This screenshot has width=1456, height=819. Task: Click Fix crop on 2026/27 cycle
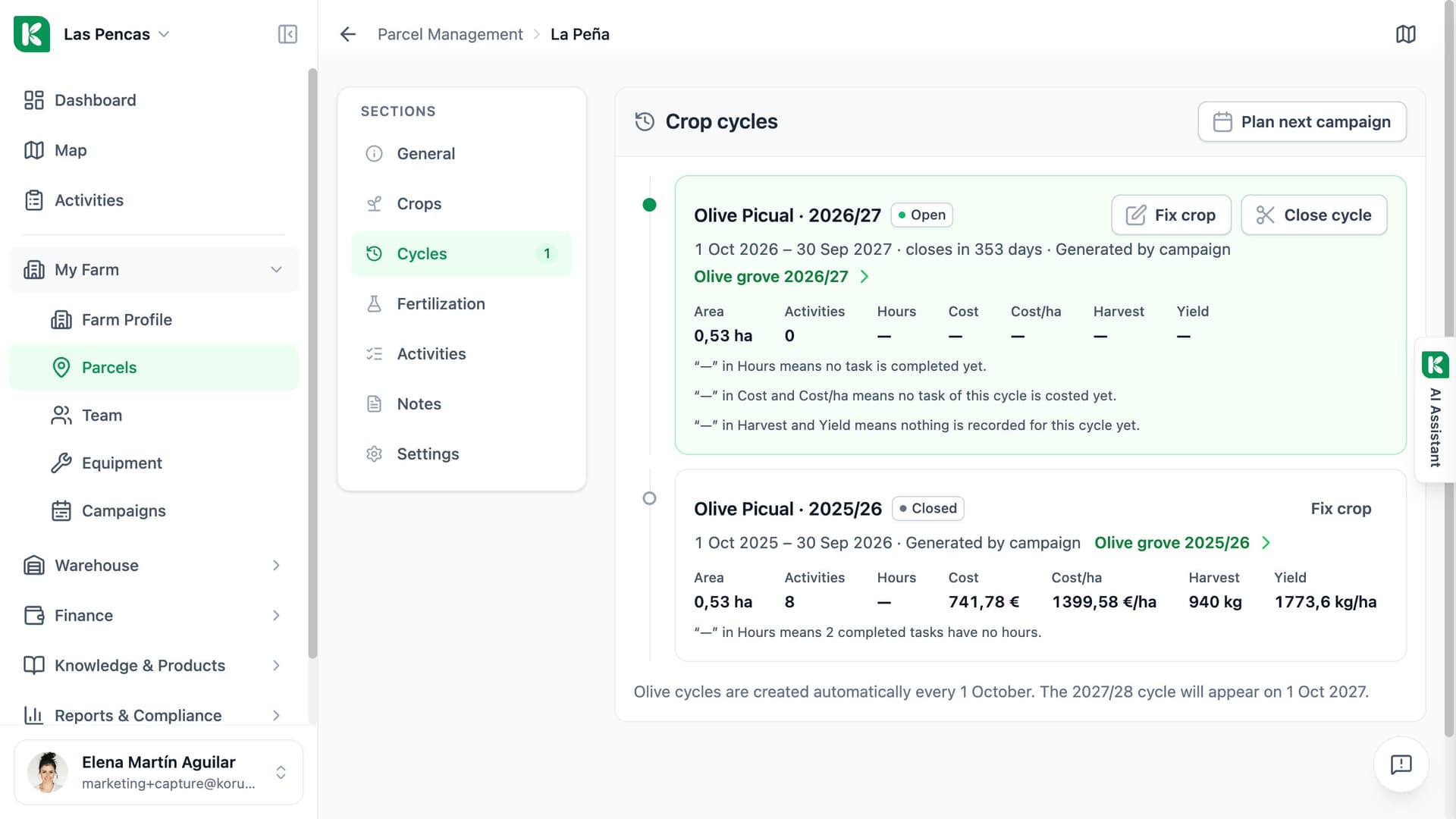click(x=1172, y=215)
